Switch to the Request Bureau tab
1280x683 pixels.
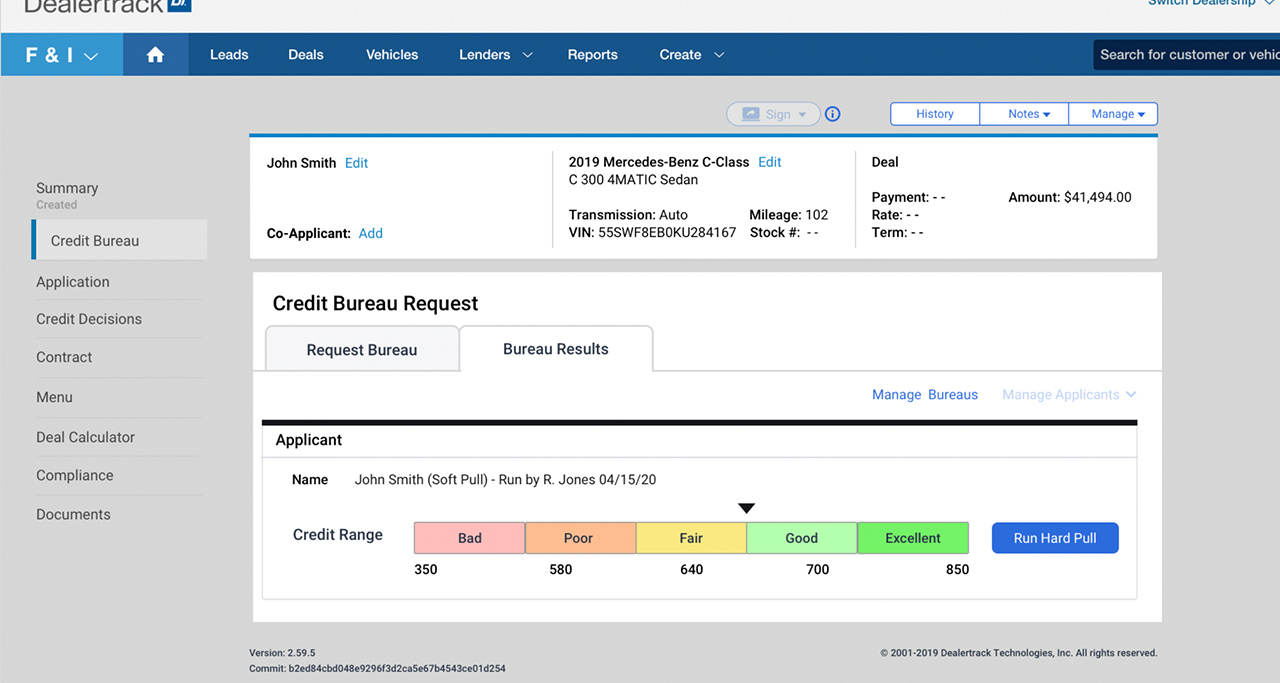coord(362,350)
